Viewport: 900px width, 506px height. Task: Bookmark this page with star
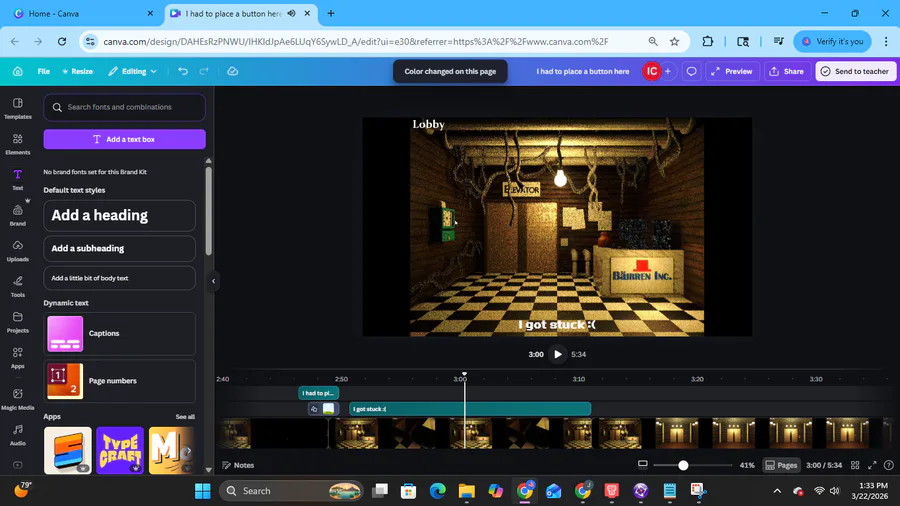[x=674, y=41]
